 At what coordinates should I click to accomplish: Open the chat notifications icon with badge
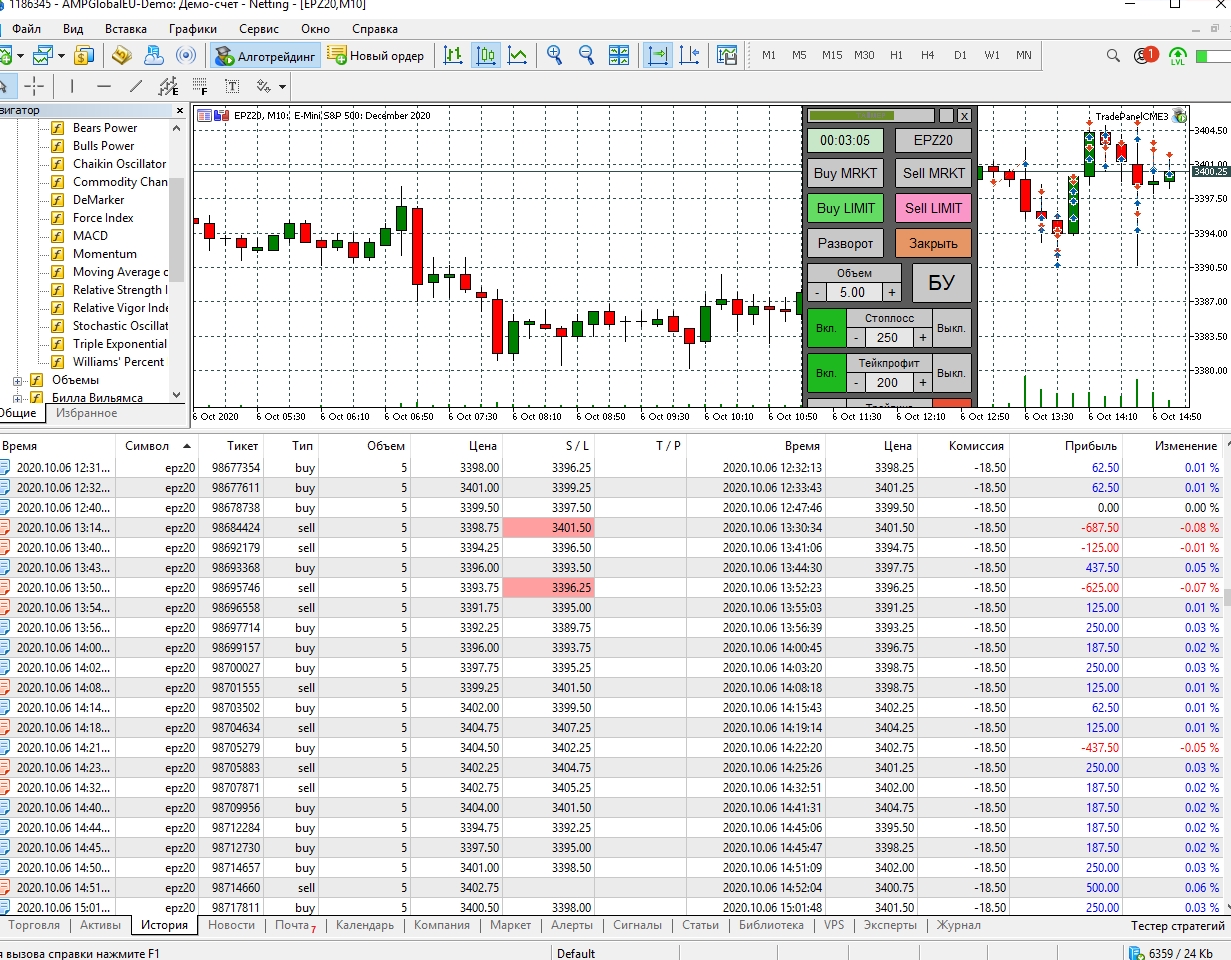click(x=1145, y=55)
